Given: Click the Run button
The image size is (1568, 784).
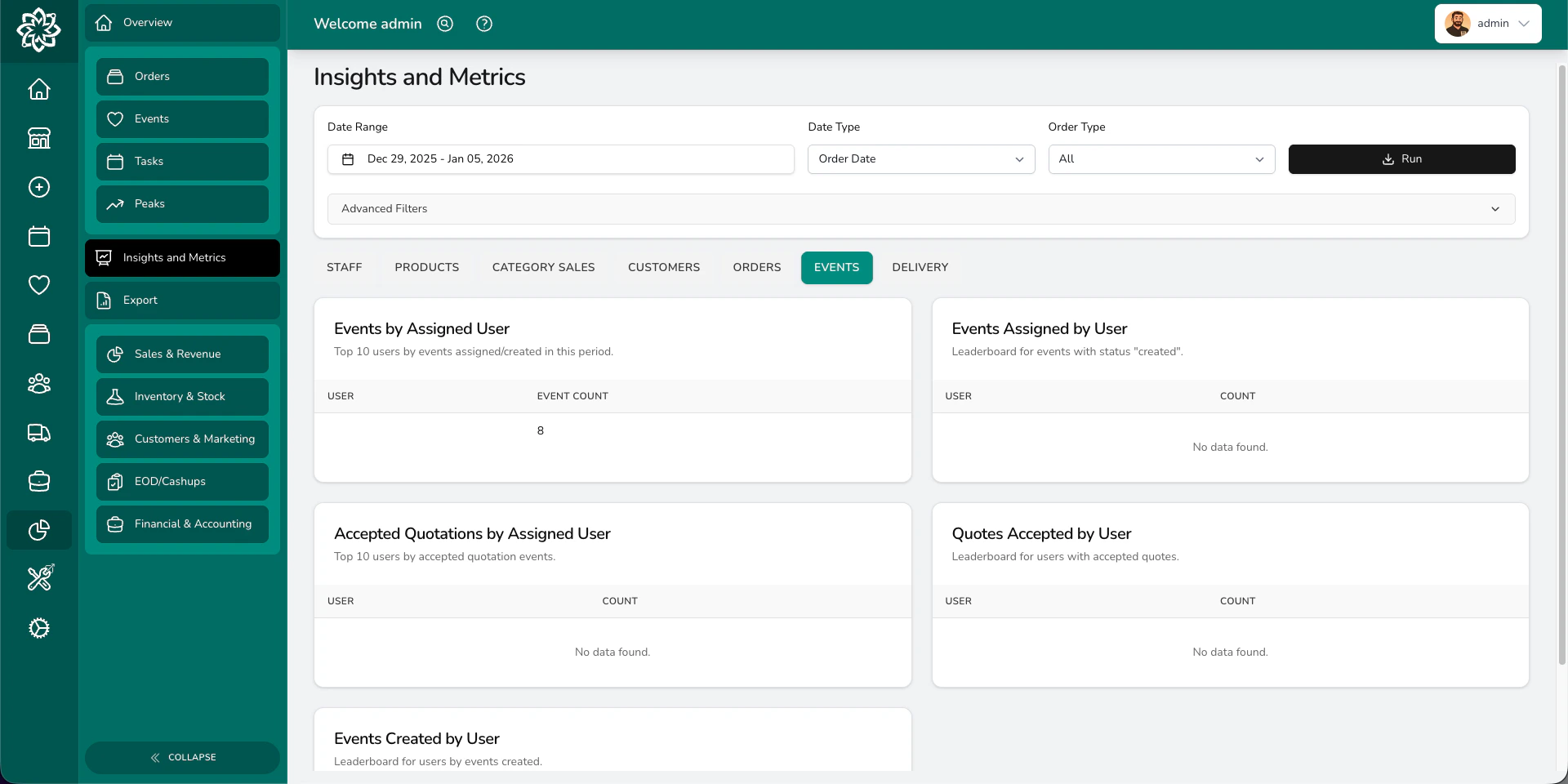Looking at the screenshot, I should [1401, 159].
